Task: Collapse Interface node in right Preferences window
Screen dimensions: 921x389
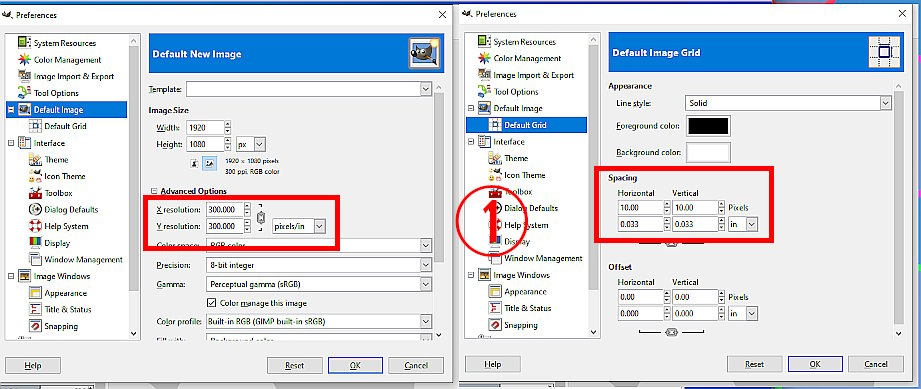Action: point(471,142)
